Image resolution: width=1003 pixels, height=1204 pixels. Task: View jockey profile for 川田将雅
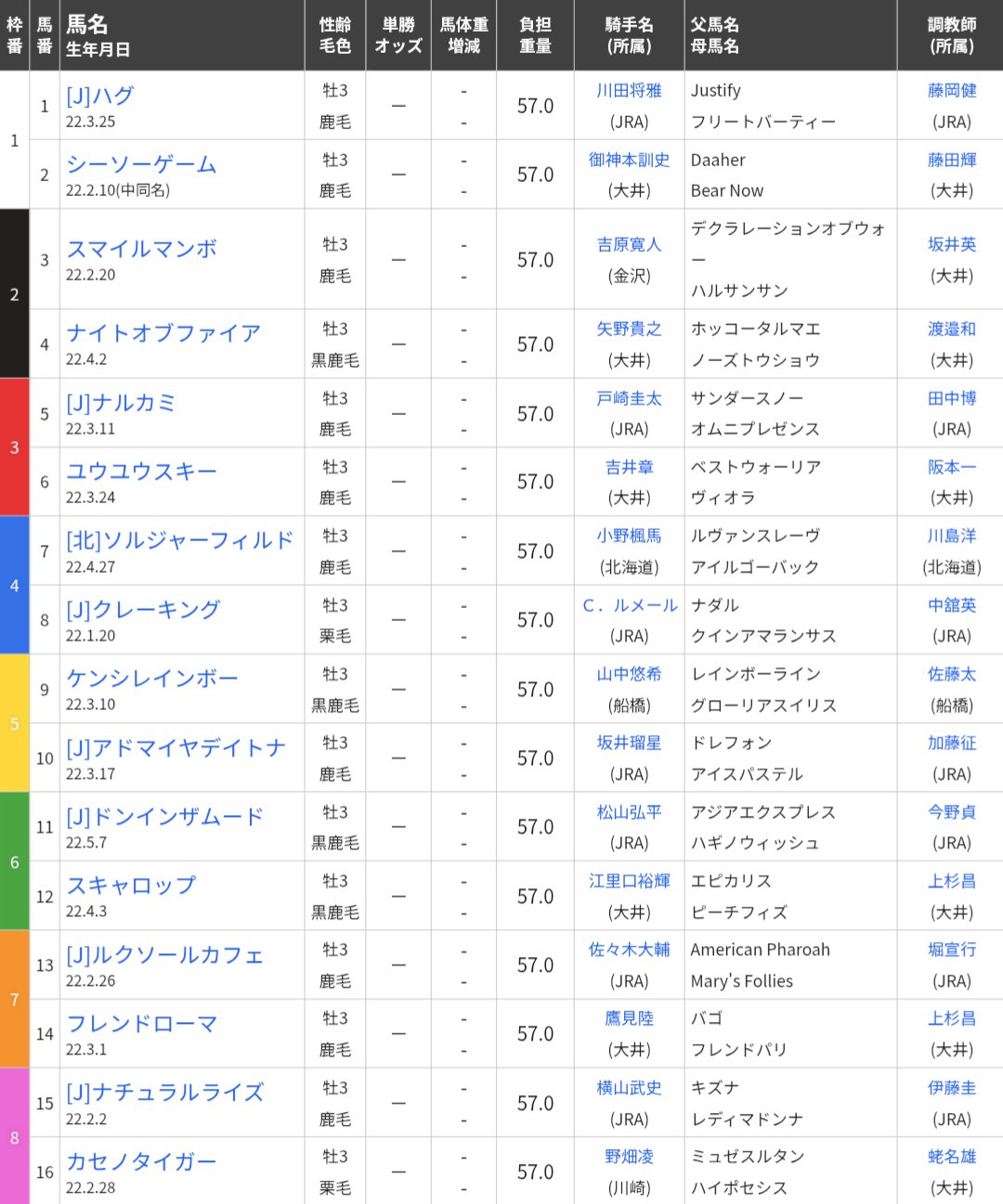629,90
